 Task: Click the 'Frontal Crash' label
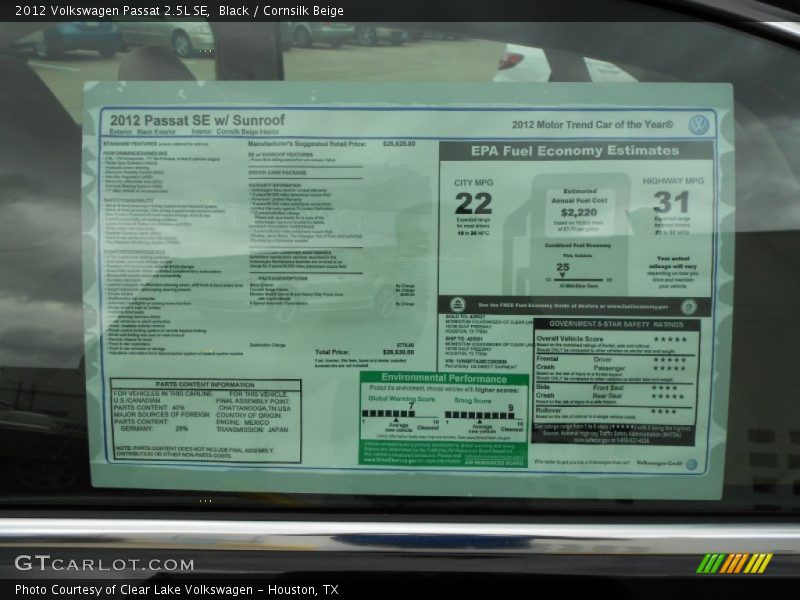point(547,363)
